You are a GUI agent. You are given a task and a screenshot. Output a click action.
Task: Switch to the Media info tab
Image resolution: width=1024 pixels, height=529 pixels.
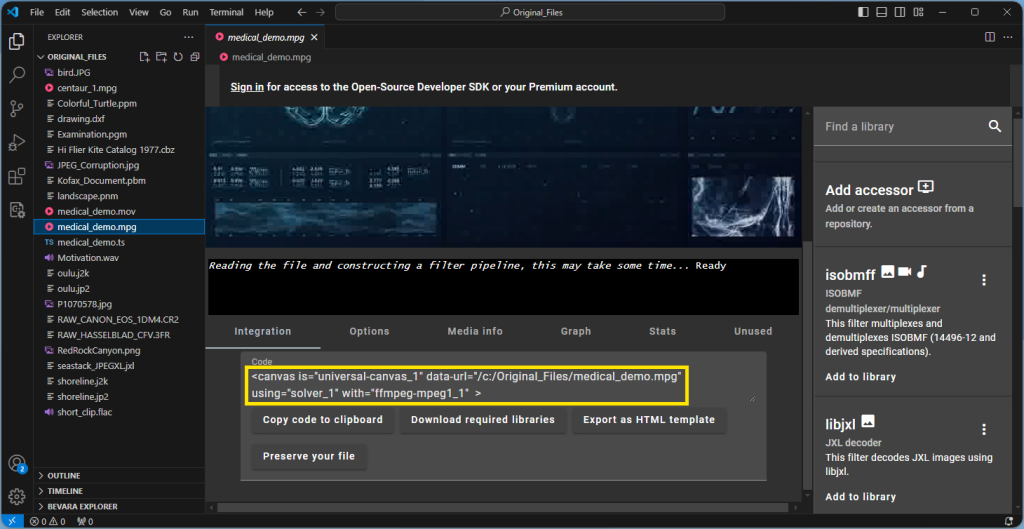[x=475, y=331]
